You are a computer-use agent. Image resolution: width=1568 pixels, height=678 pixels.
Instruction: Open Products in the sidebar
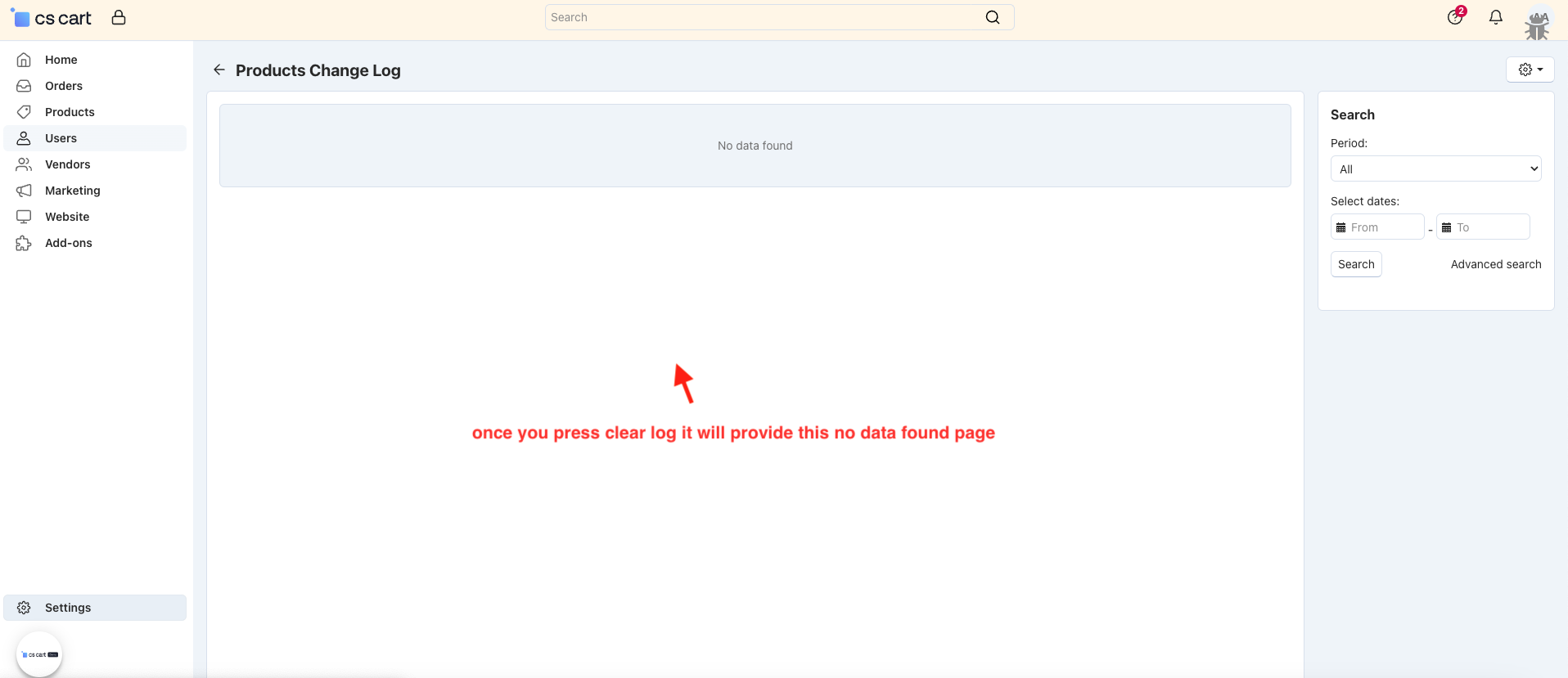(95, 112)
